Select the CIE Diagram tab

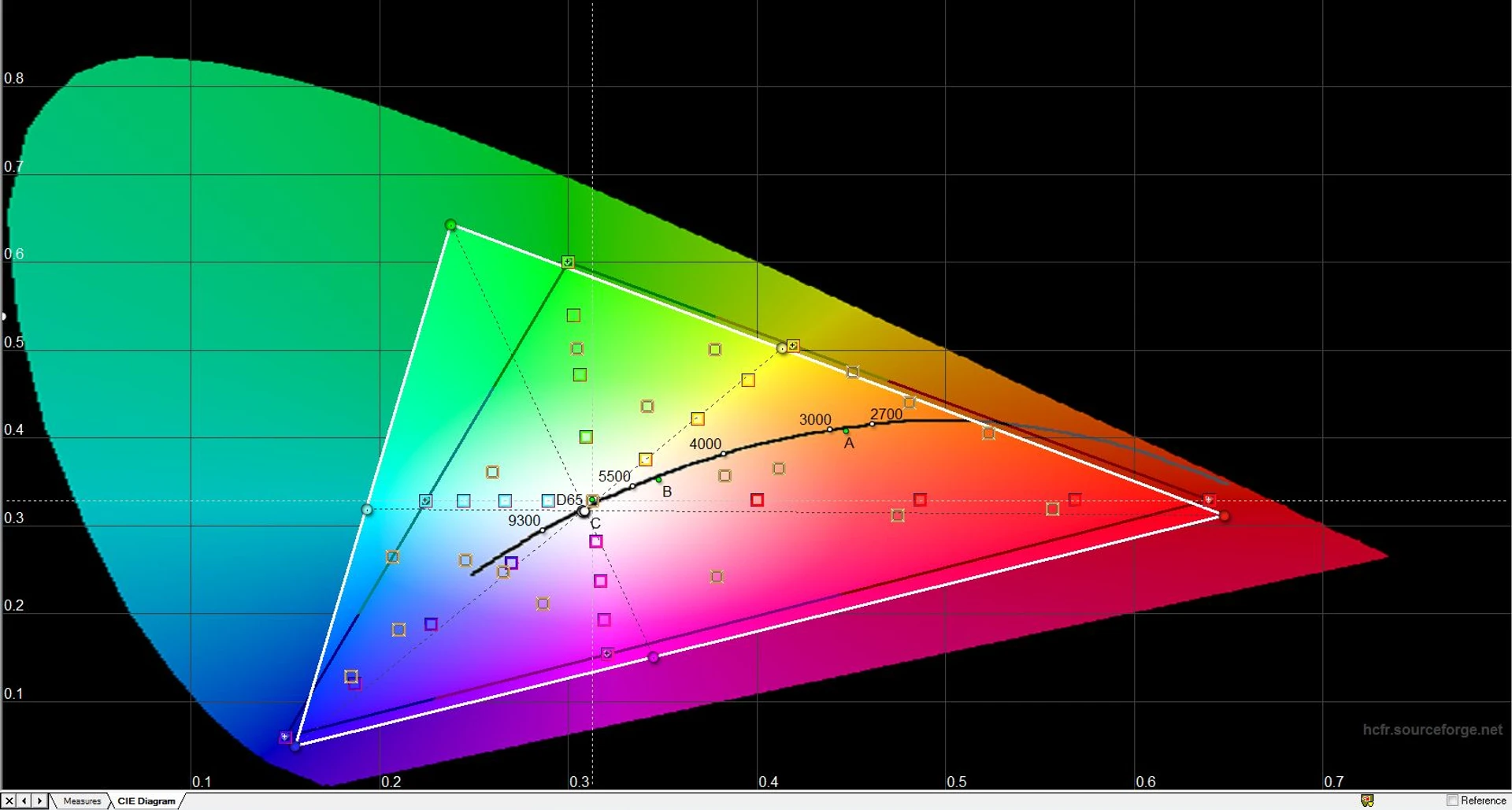click(146, 801)
